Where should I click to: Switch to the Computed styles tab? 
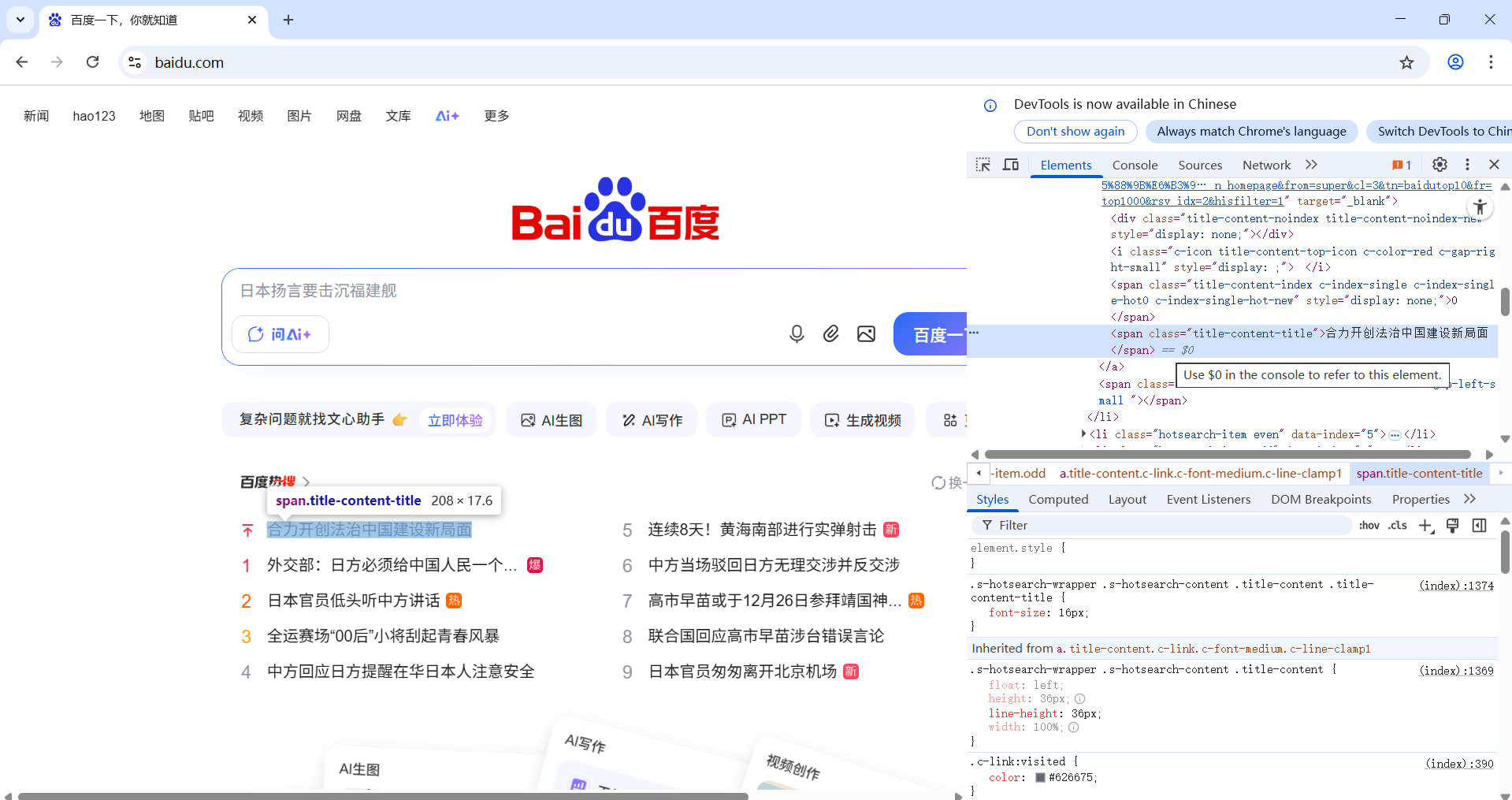coord(1058,499)
